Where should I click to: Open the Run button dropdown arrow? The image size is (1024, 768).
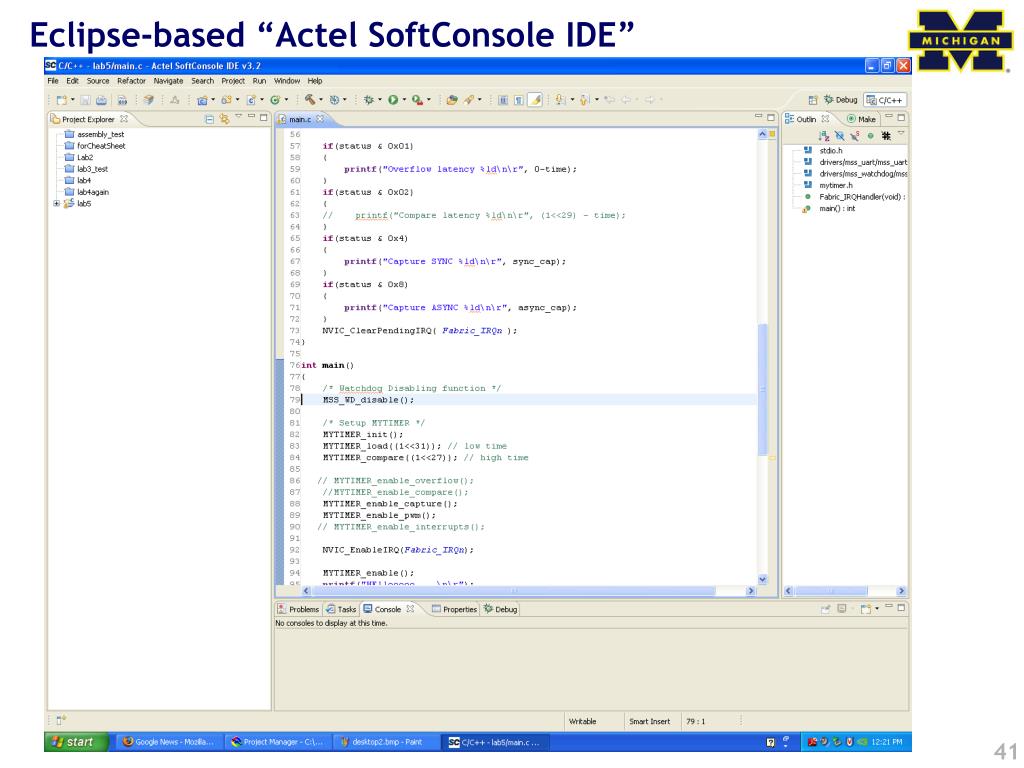tap(404, 100)
